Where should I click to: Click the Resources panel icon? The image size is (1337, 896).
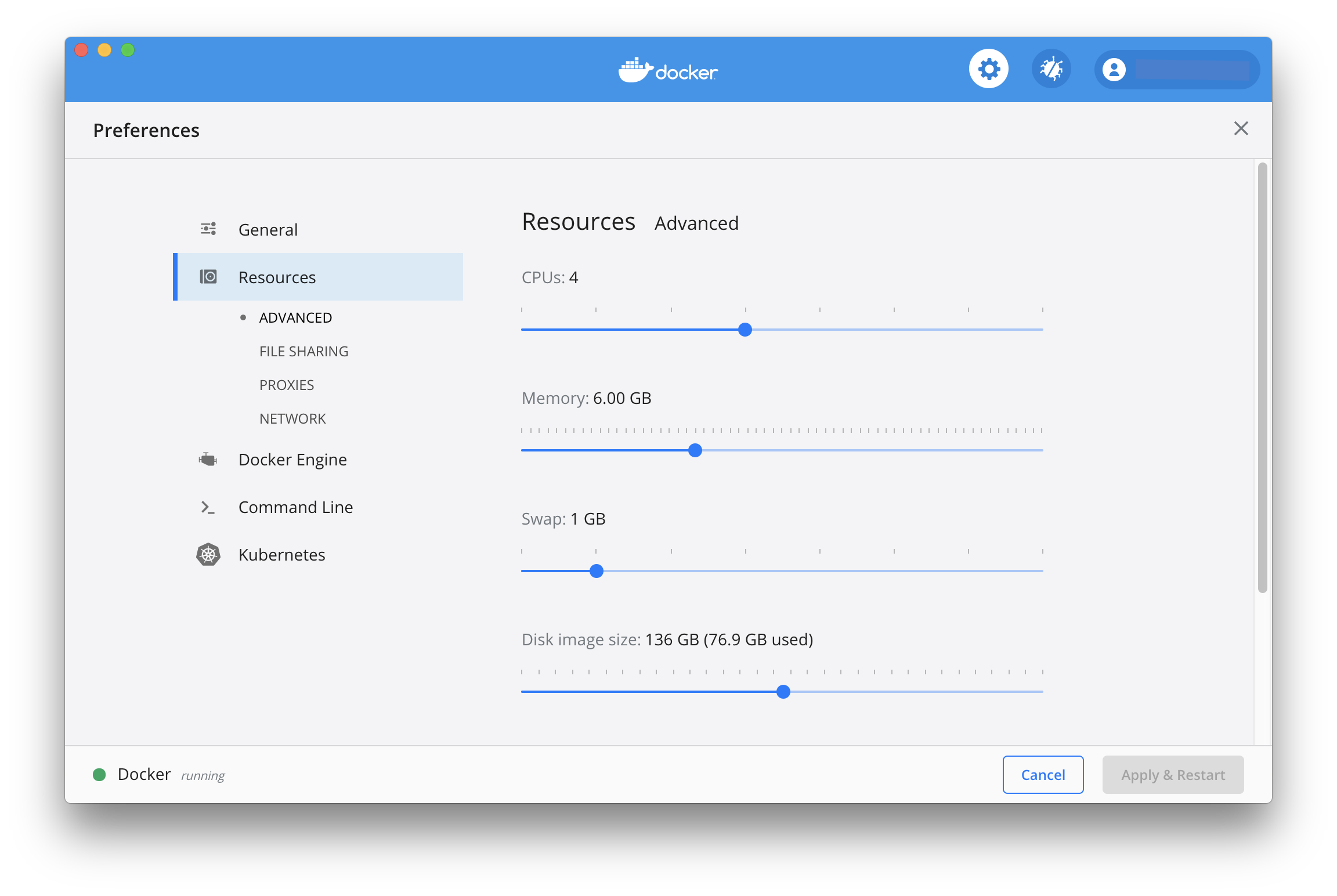[208, 277]
